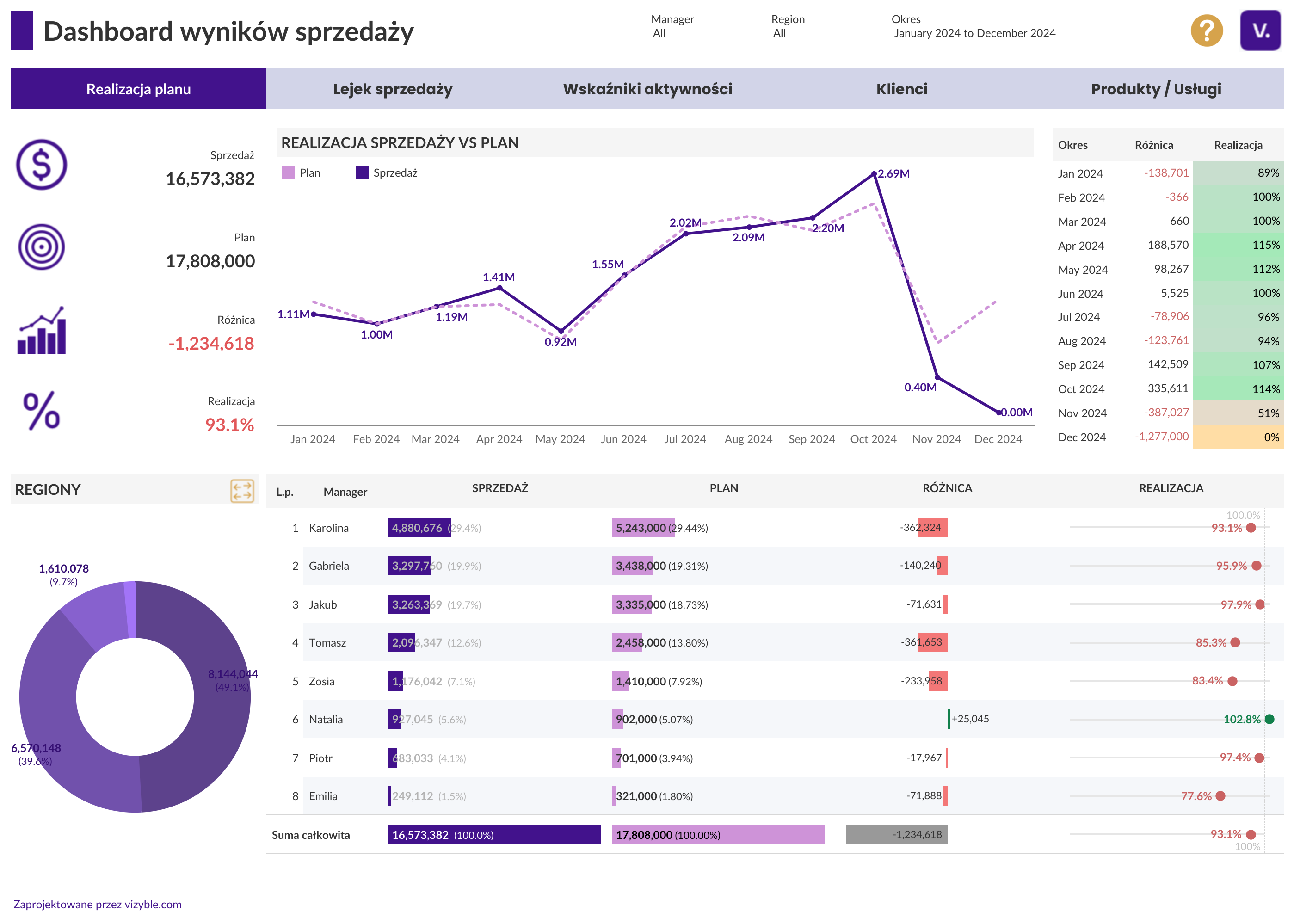Click the dollar sign Sprzedaż icon

pos(41,165)
